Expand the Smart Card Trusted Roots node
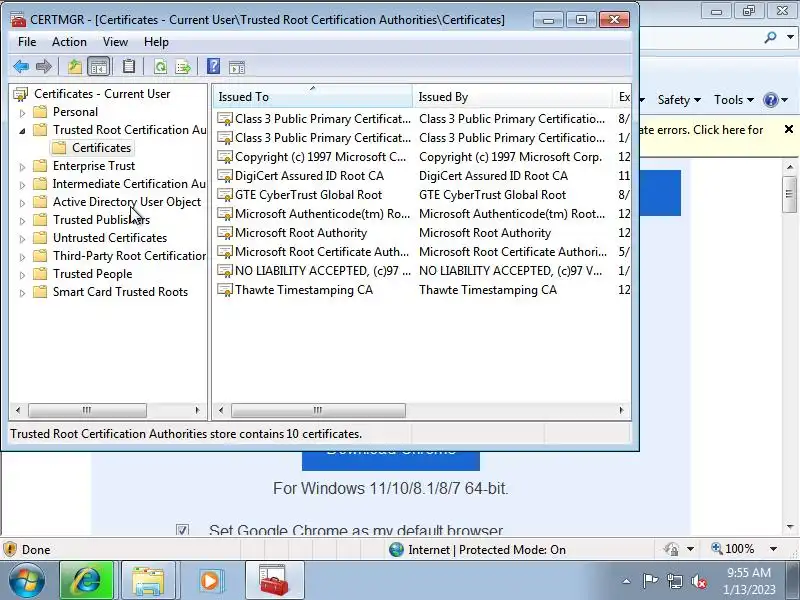800x600 pixels. 22,293
